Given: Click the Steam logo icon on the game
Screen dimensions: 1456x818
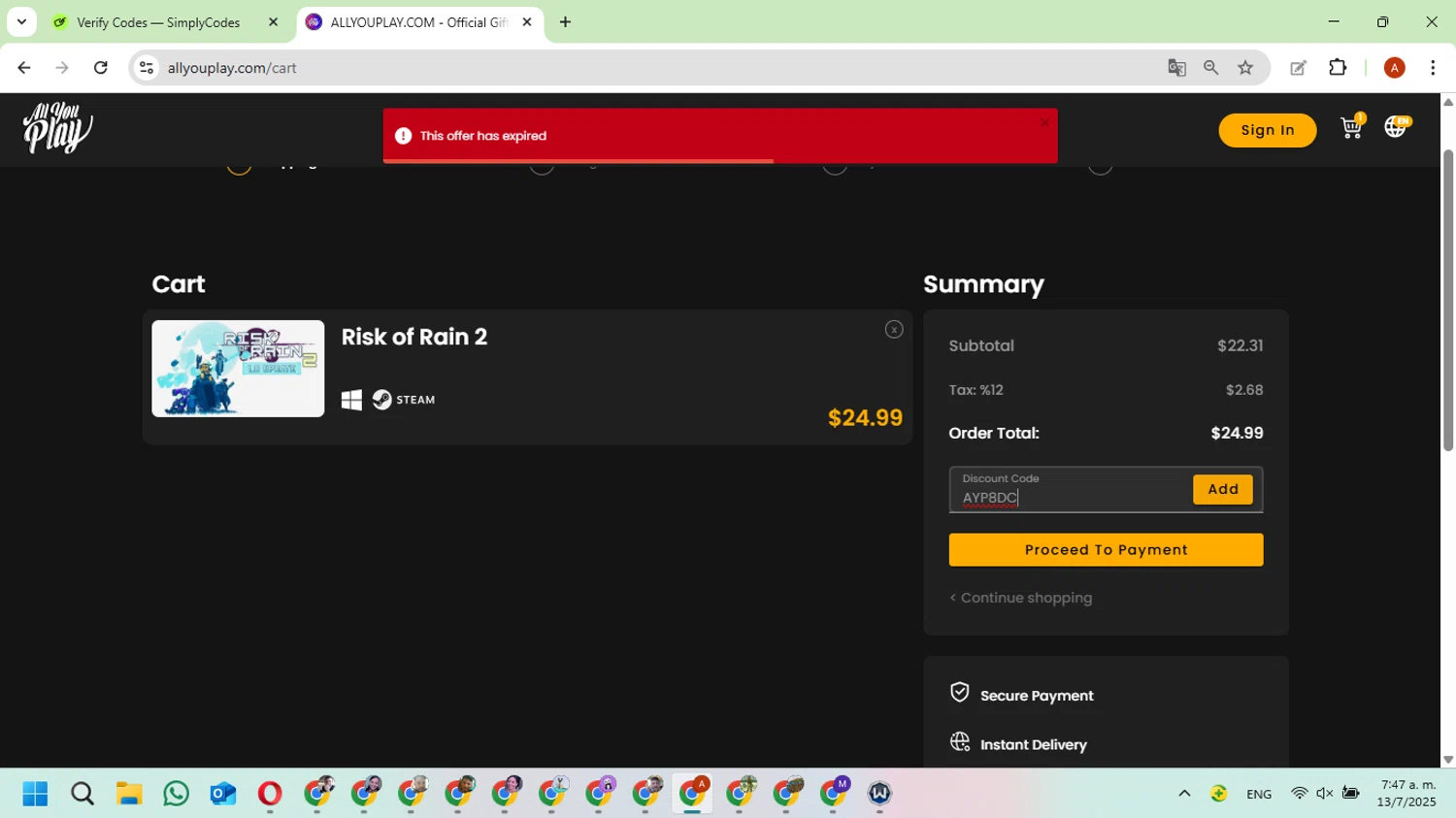Looking at the screenshot, I should pyautogui.click(x=382, y=400).
